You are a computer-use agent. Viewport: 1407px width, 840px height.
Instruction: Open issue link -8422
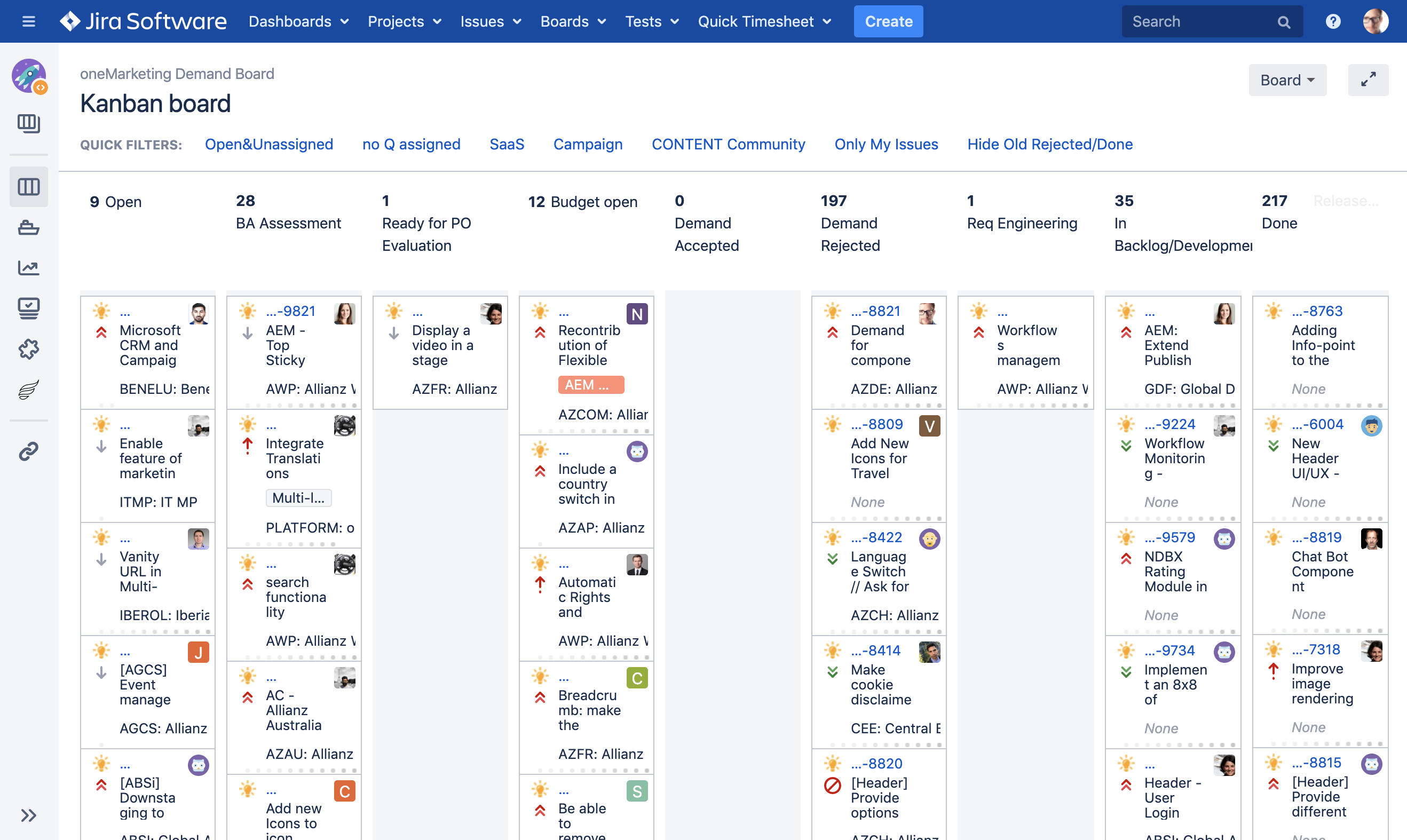(876, 537)
